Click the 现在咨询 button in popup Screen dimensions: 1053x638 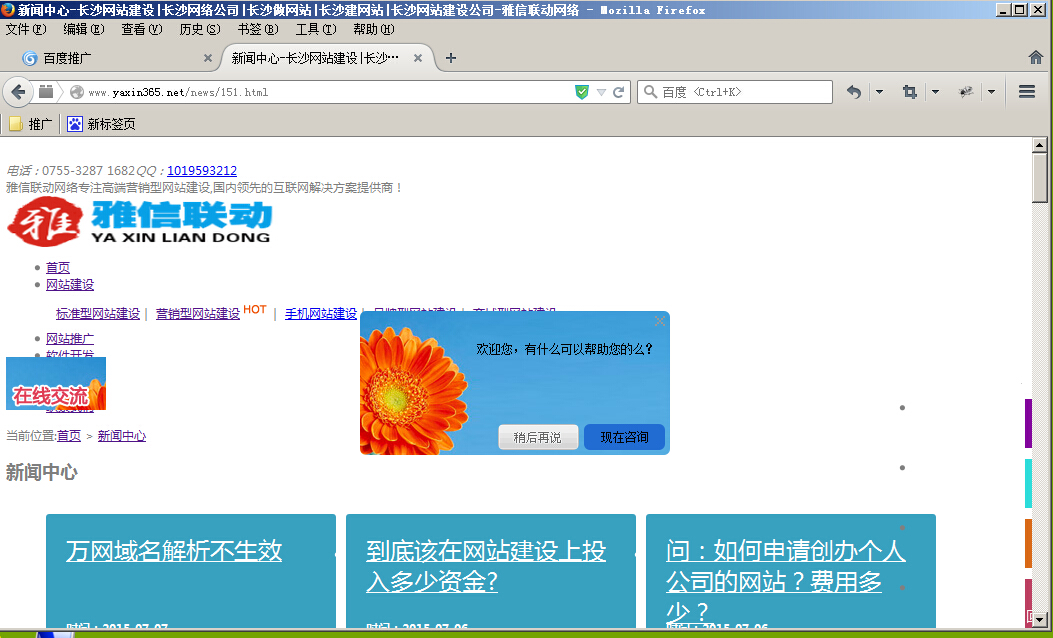pyautogui.click(x=624, y=437)
